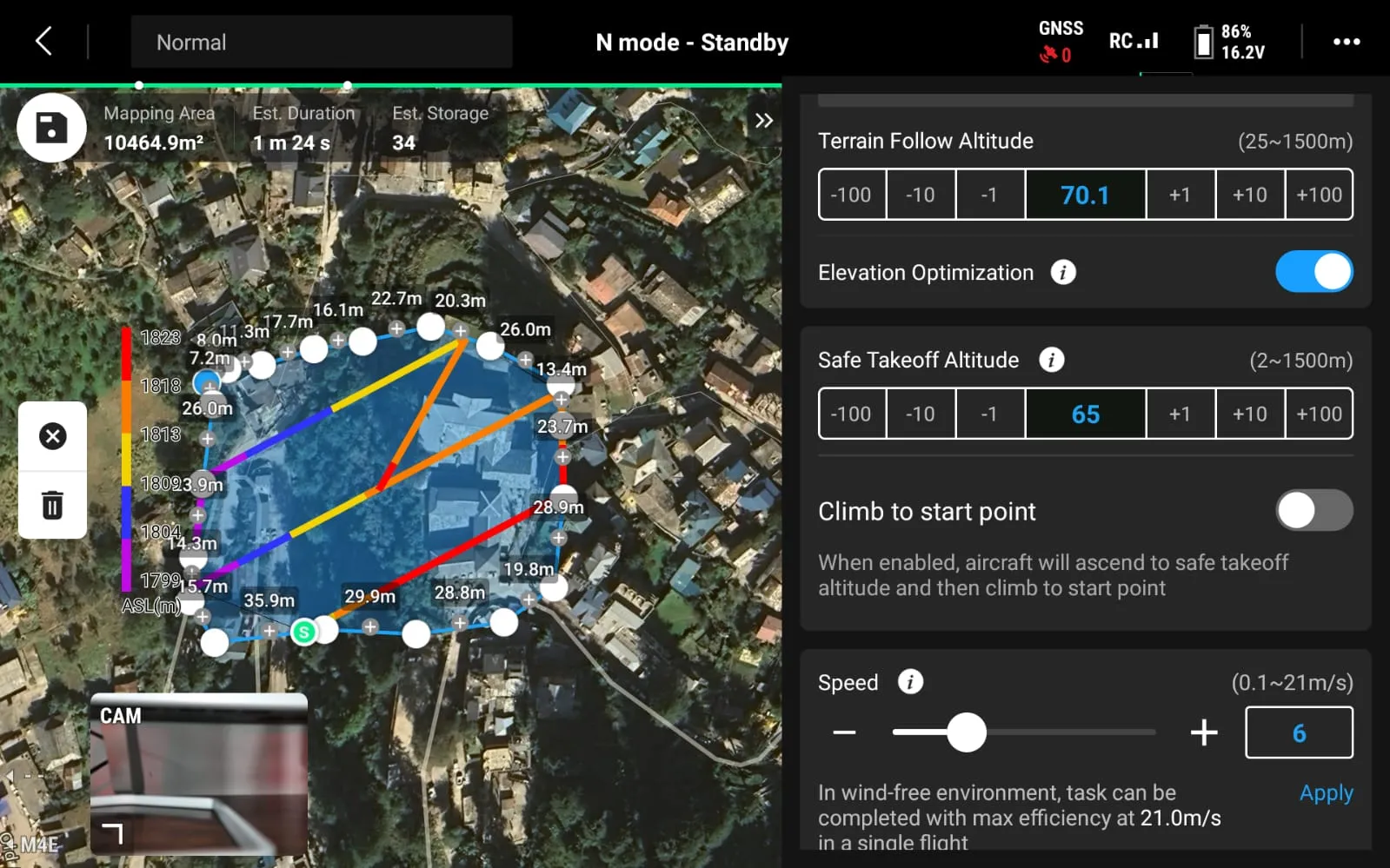Decrease Safe Takeoff Altitude by -1

click(989, 414)
